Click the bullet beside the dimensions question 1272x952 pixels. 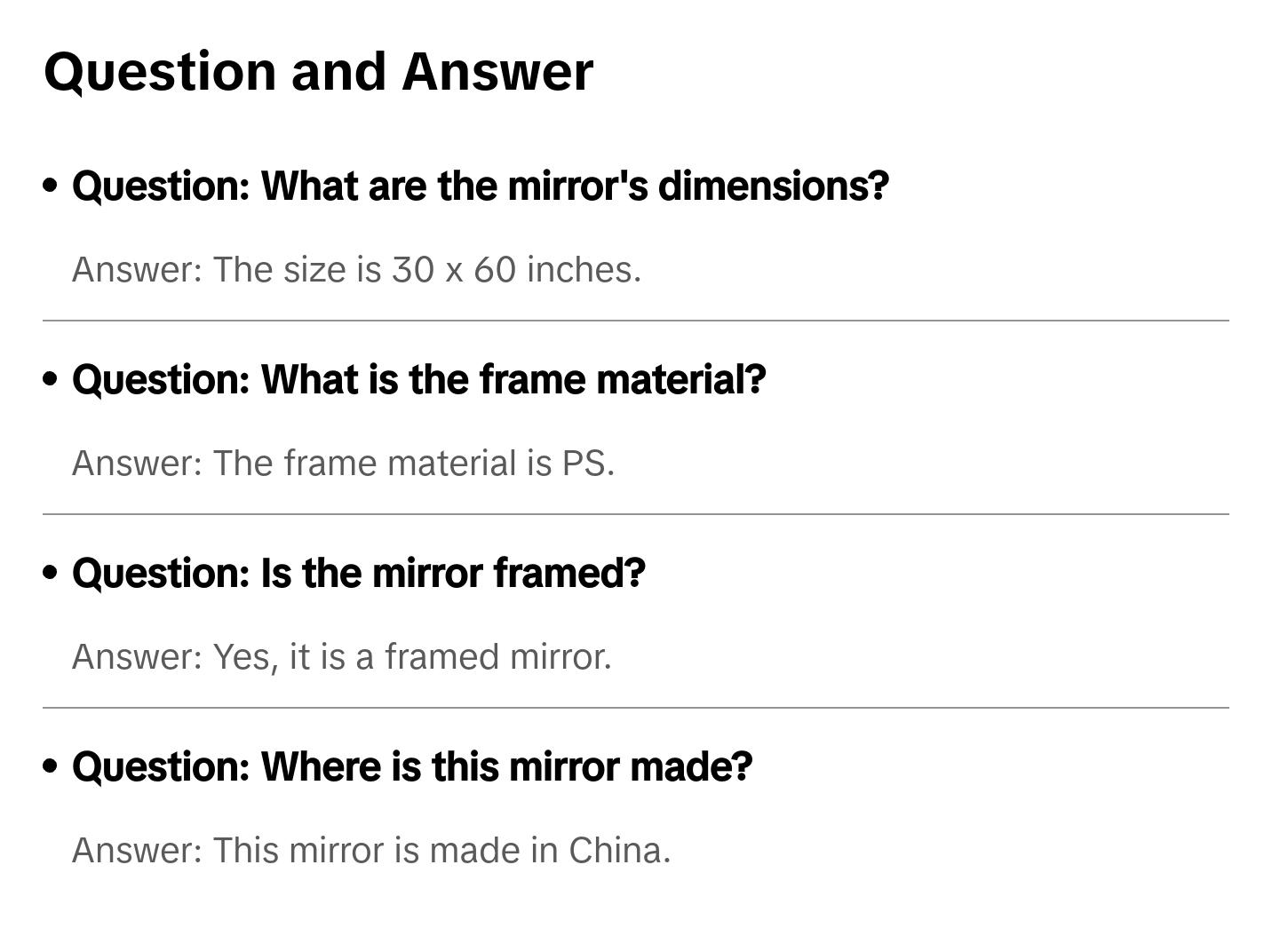tap(51, 186)
